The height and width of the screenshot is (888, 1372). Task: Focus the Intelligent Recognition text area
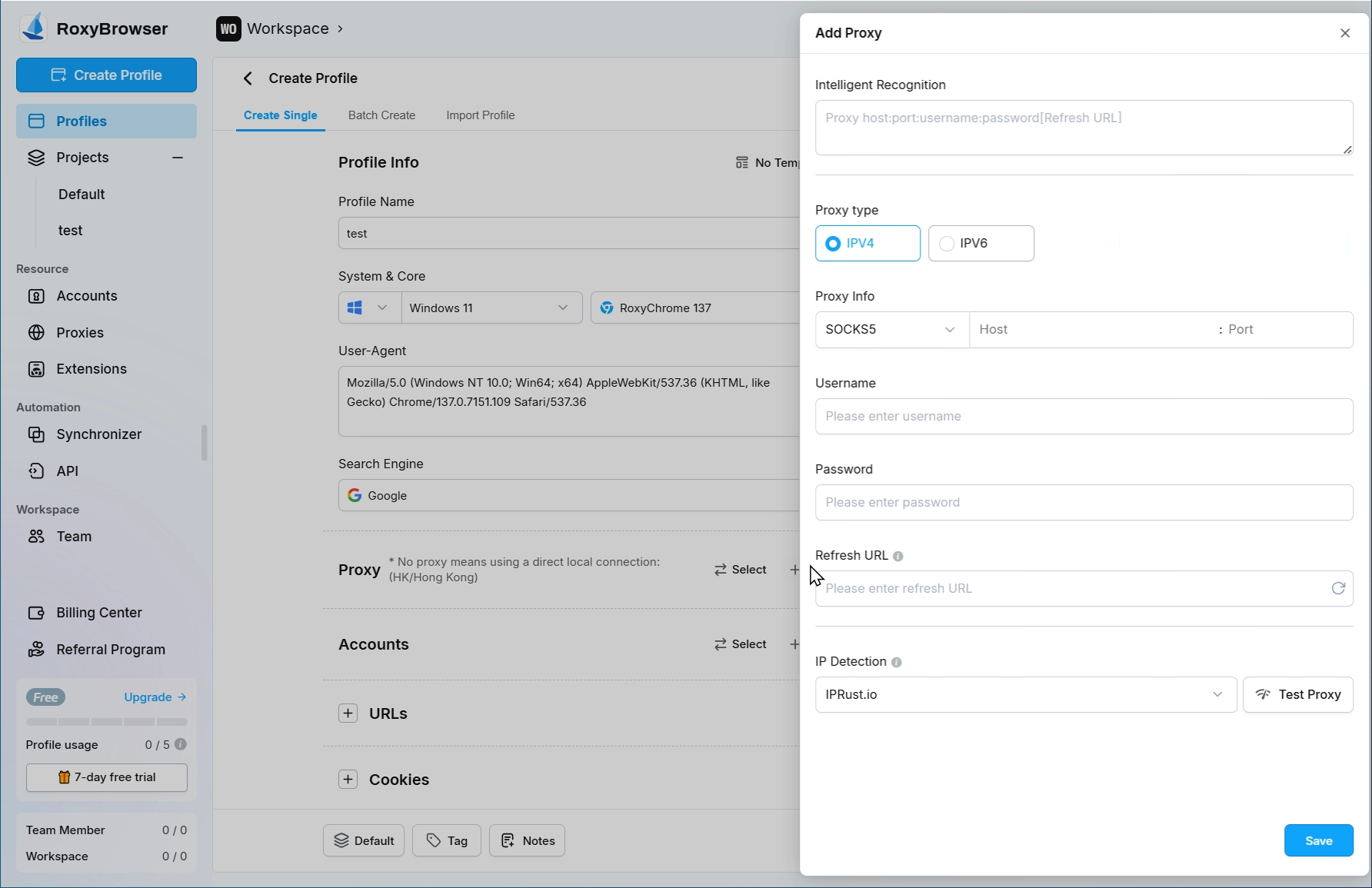1084,128
